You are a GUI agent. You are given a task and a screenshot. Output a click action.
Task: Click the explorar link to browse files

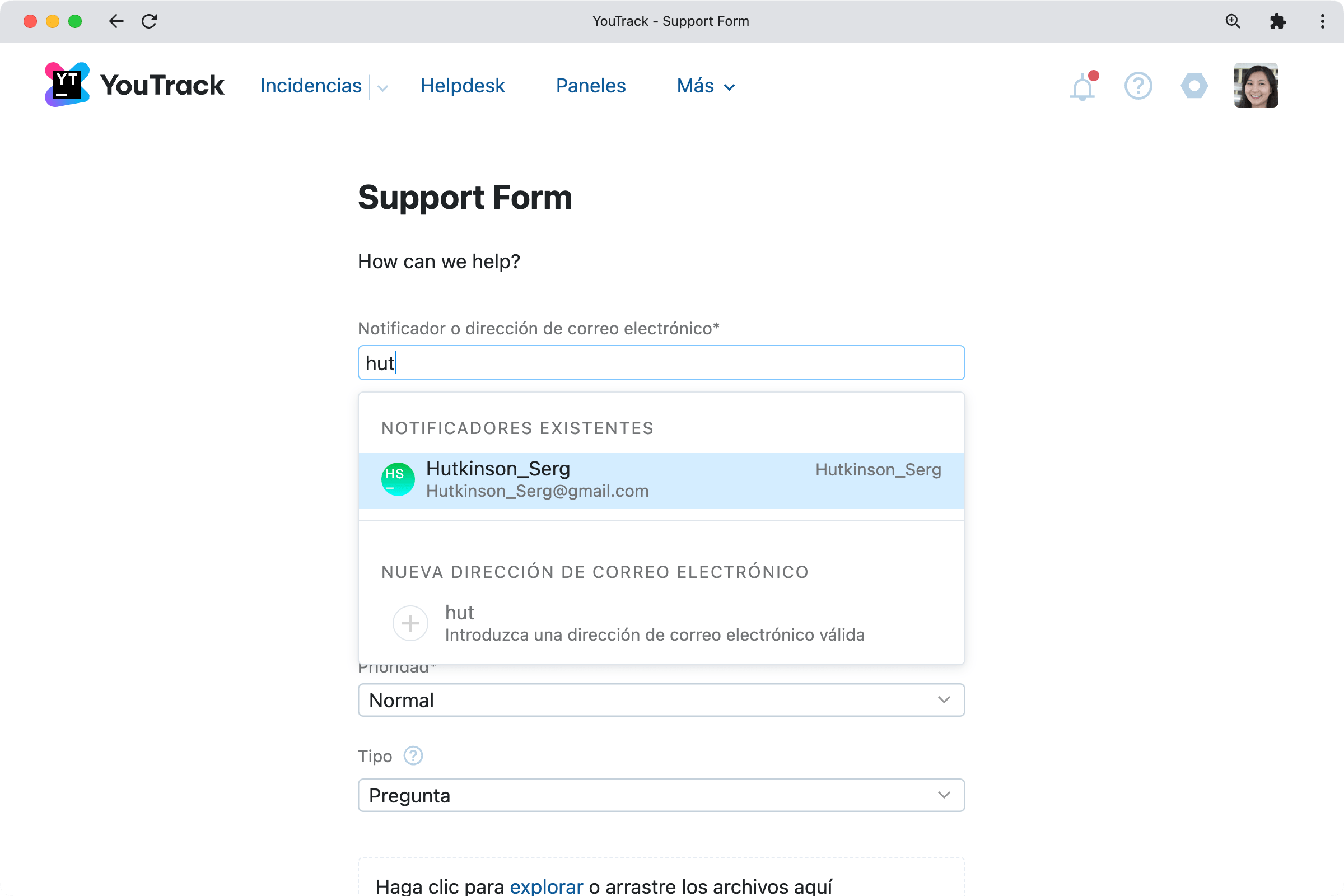545,886
